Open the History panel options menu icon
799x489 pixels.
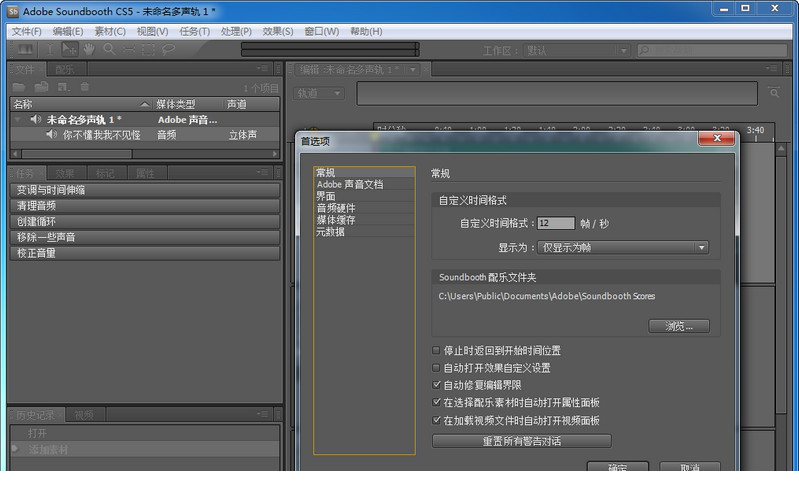pyautogui.click(x=263, y=414)
